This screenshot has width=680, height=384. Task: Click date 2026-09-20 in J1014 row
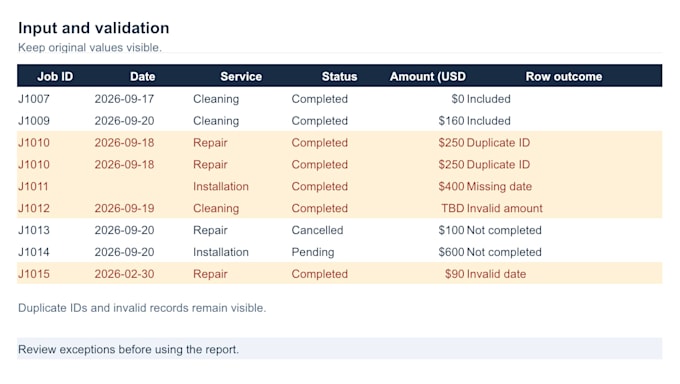pyautogui.click(x=124, y=252)
